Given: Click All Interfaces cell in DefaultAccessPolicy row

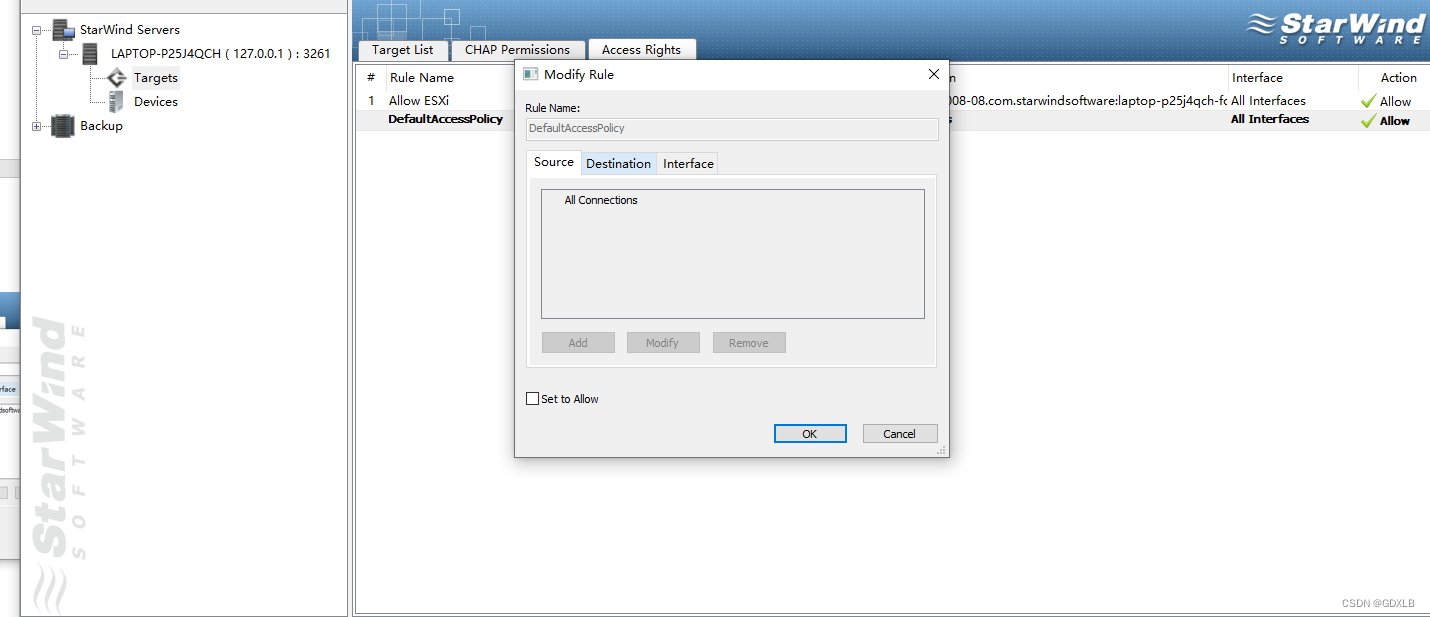Looking at the screenshot, I should pos(1269,120).
